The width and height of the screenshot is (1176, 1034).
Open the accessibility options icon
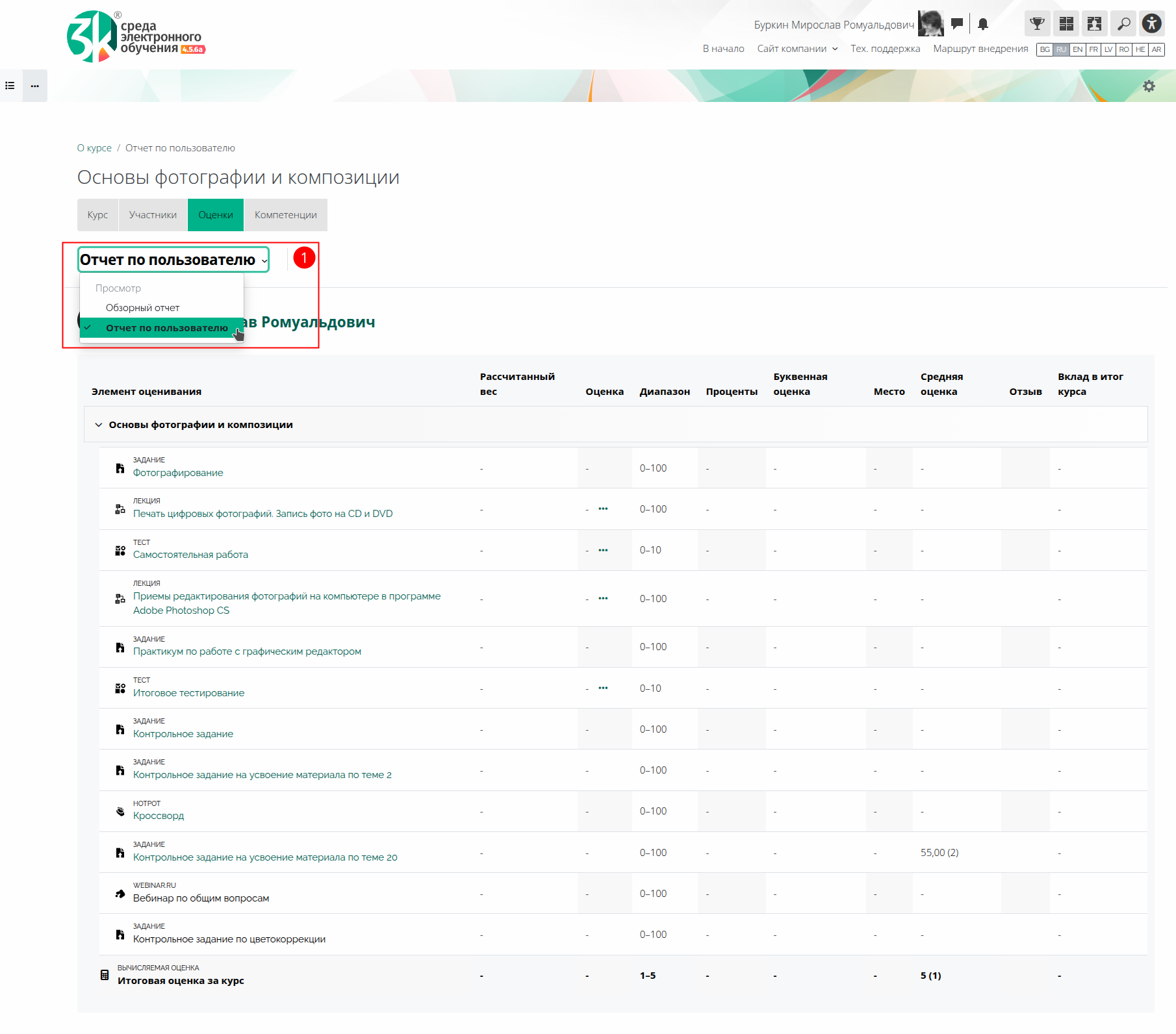(x=1151, y=24)
